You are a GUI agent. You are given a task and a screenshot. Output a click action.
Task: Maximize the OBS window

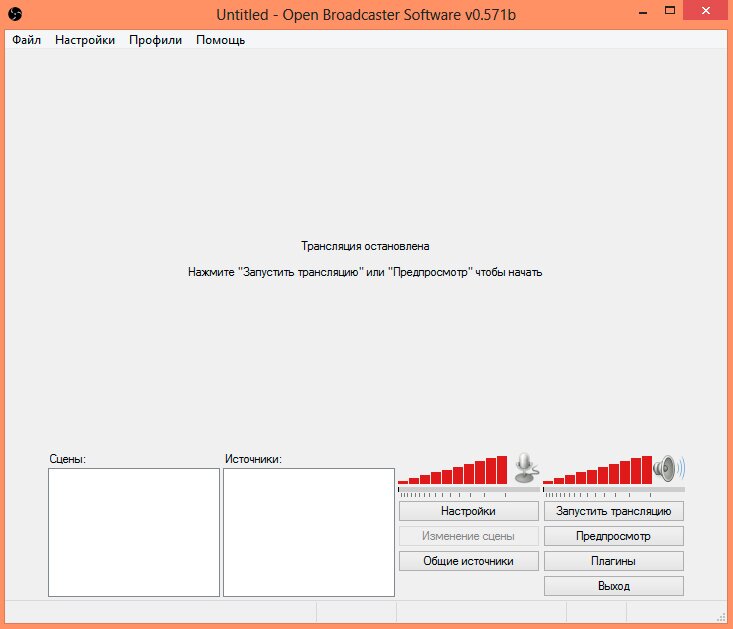click(x=670, y=11)
